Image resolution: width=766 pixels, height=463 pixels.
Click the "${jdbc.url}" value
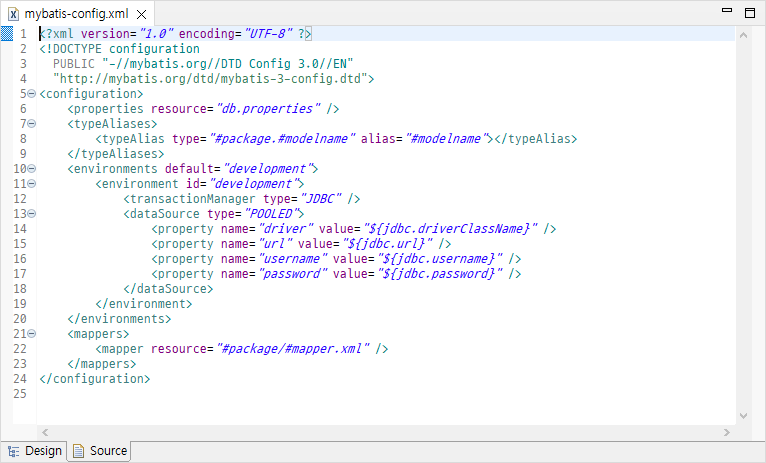click(x=387, y=244)
